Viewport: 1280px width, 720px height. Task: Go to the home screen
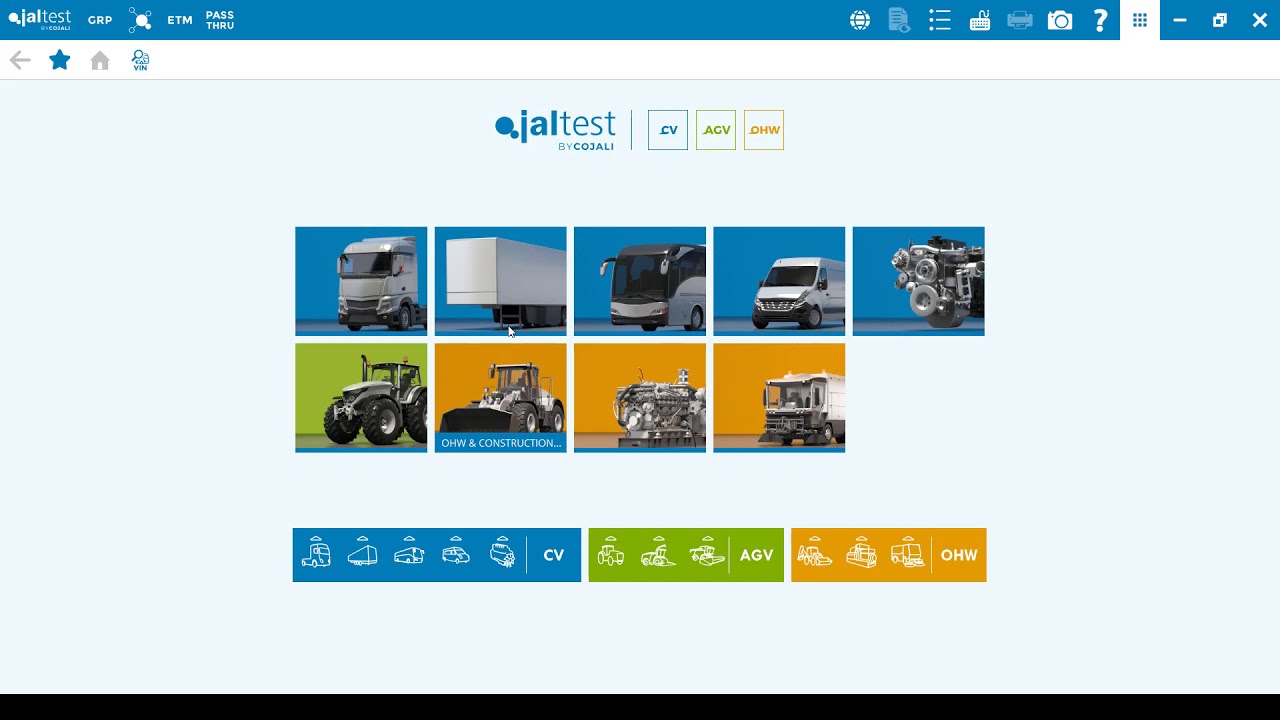(x=100, y=61)
